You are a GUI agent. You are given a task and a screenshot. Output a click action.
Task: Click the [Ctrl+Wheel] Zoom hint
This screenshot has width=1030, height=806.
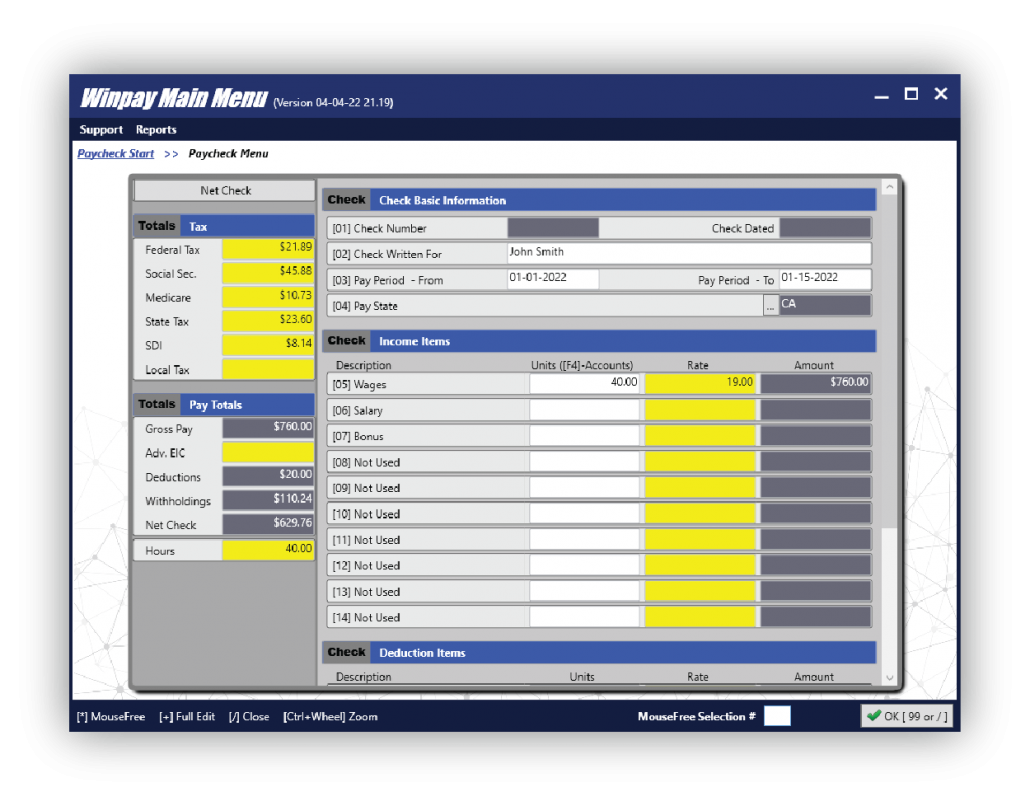coord(330,717)
